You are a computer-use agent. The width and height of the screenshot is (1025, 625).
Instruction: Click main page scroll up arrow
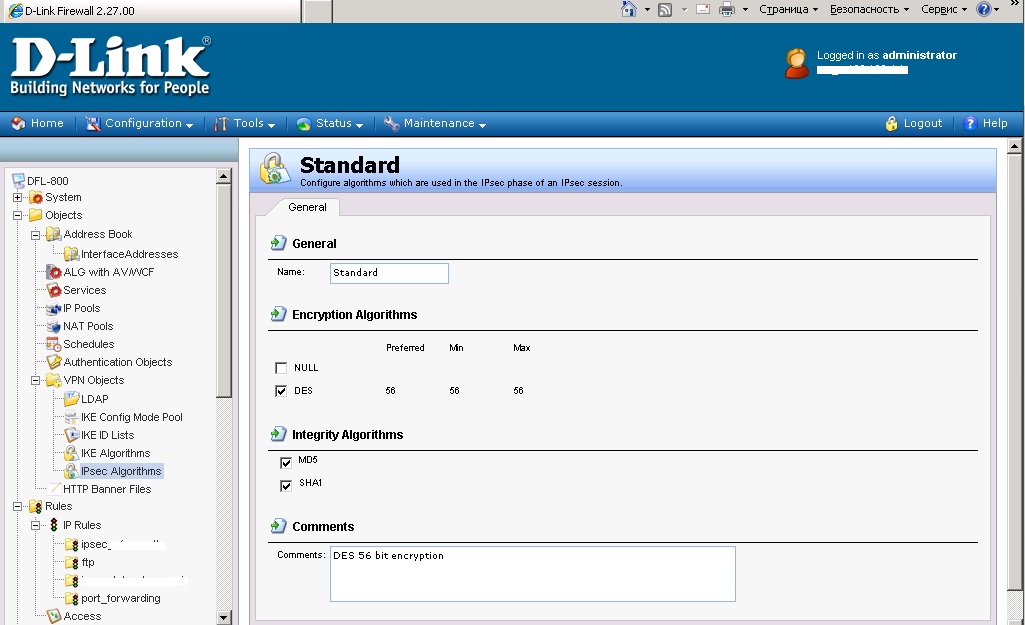1015,146
